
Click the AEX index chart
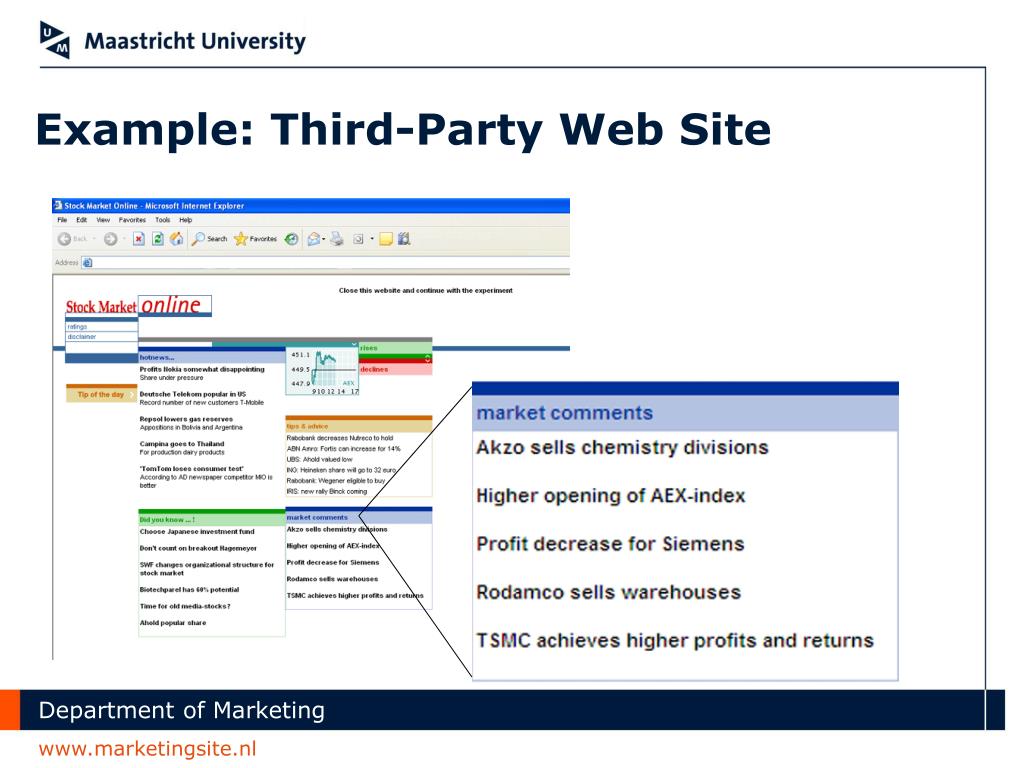coord(323,371)
